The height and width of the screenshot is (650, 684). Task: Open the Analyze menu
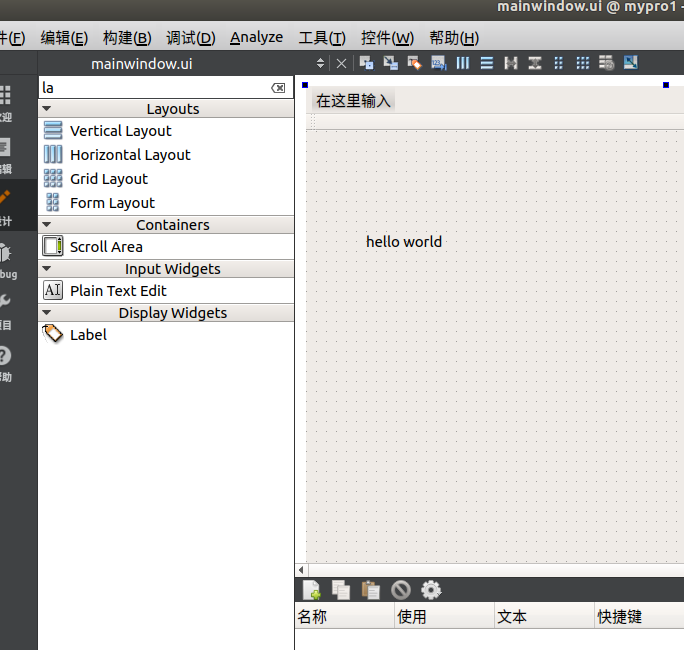point(256,38)
